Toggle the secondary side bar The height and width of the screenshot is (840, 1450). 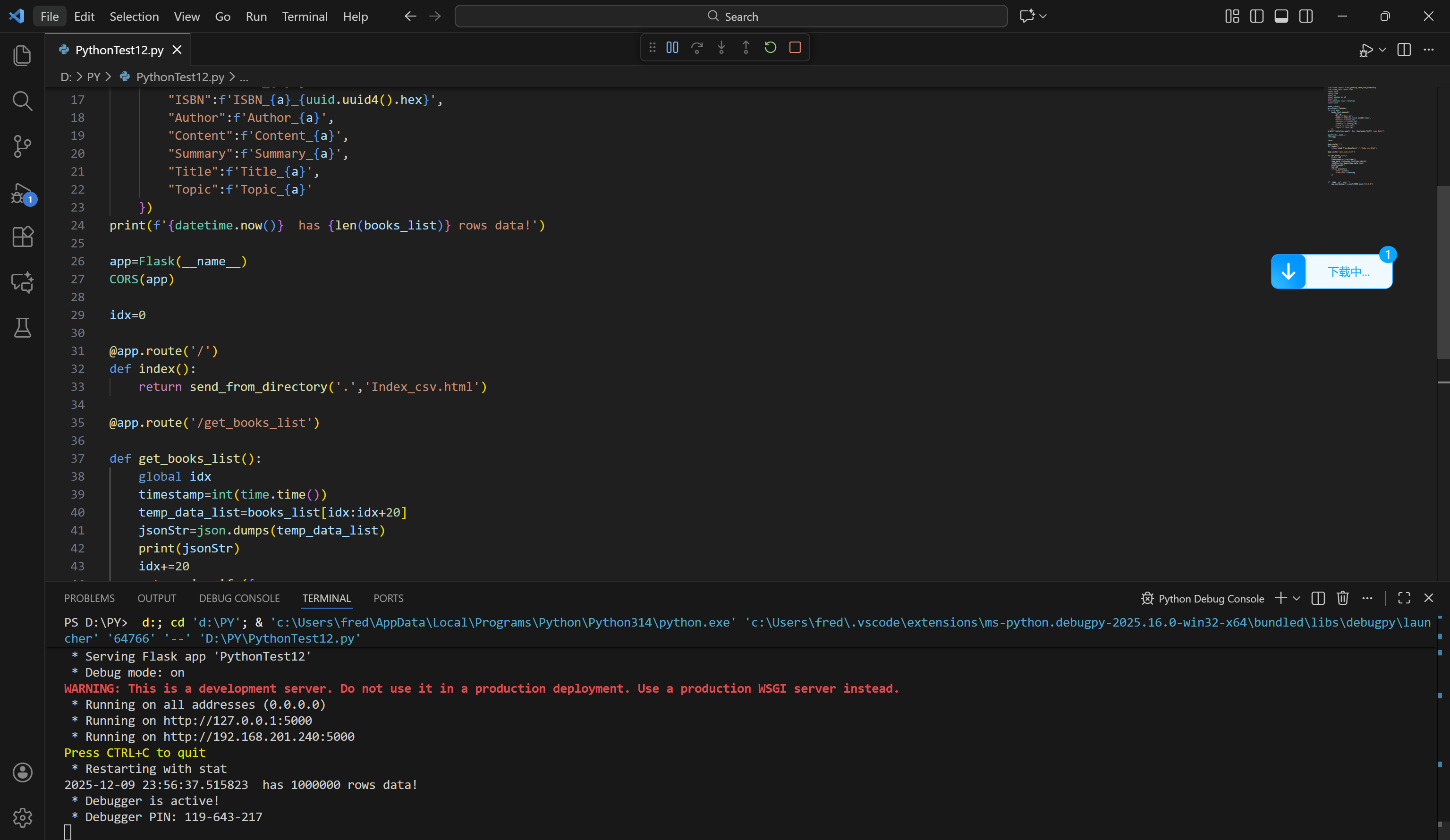coord(1306,16)
